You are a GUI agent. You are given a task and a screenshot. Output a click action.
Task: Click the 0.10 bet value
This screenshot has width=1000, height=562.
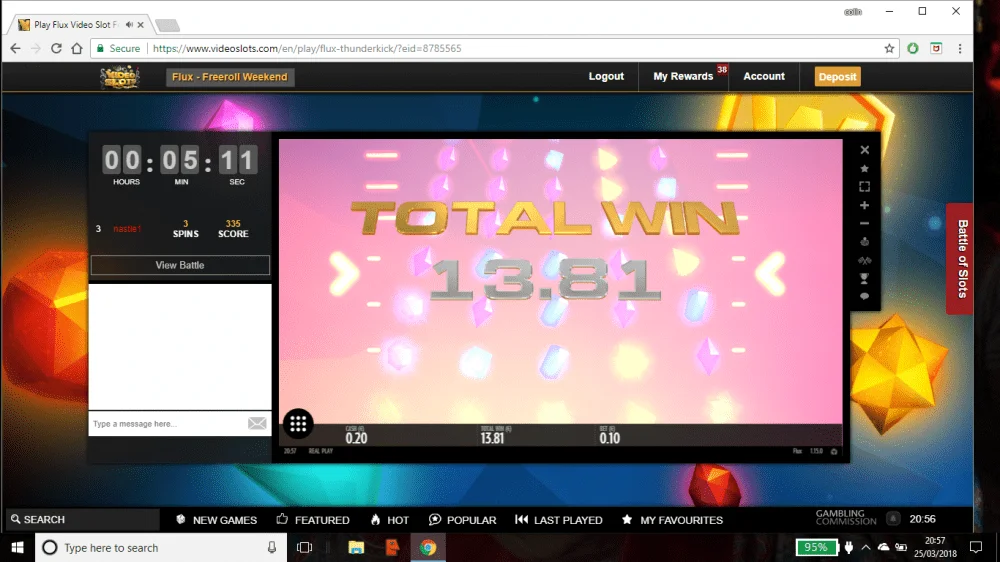pyautogui.click(x=610, y=438)
